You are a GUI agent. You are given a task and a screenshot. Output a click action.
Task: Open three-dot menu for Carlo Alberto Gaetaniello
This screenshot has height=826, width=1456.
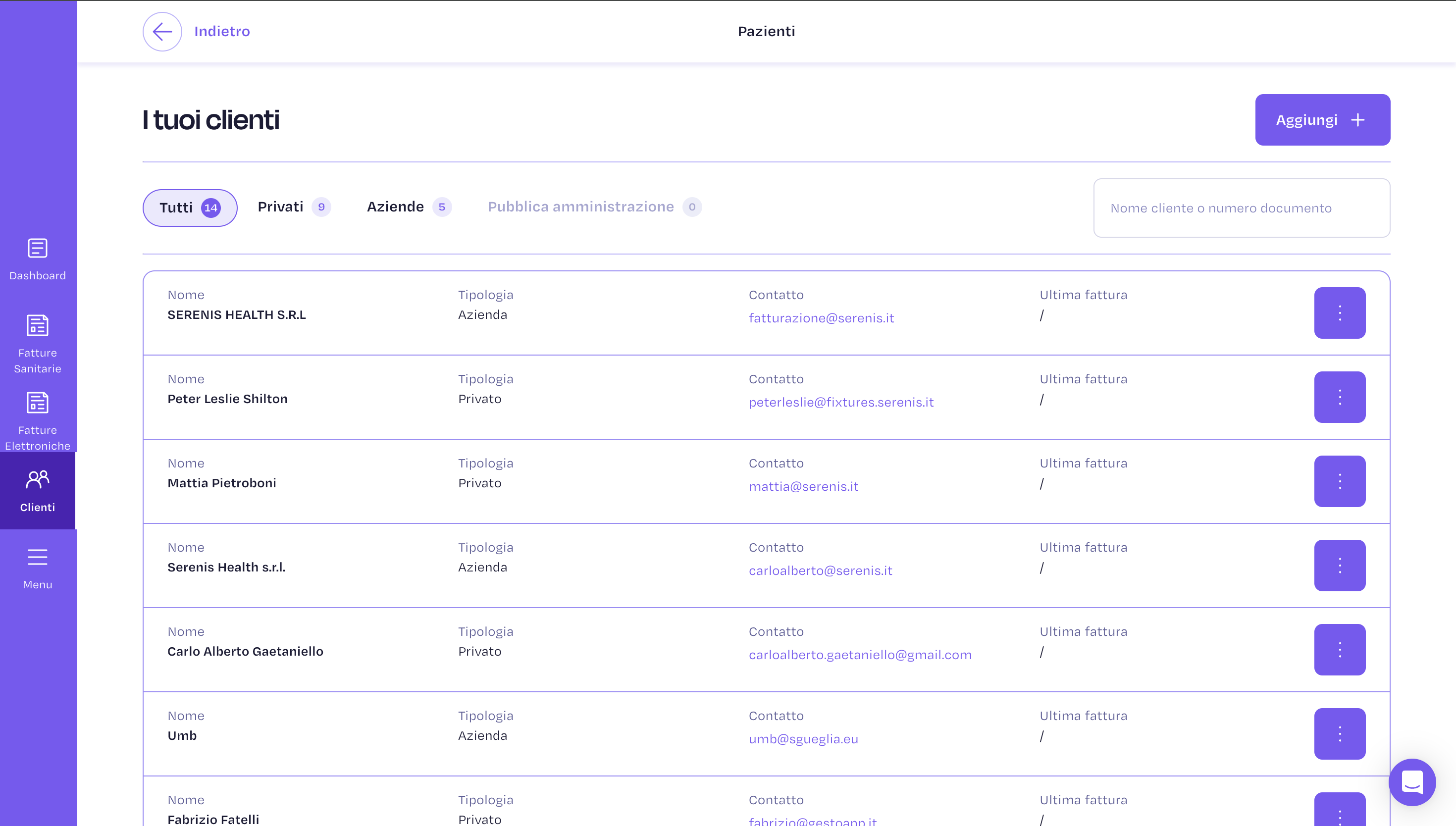[x=1340, y=650]
